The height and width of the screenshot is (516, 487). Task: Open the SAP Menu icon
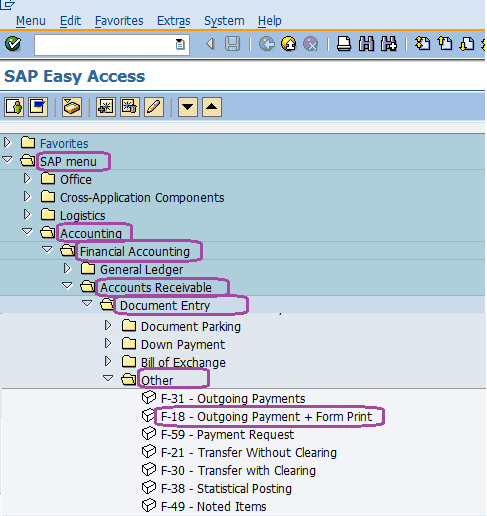pos(38,107)
